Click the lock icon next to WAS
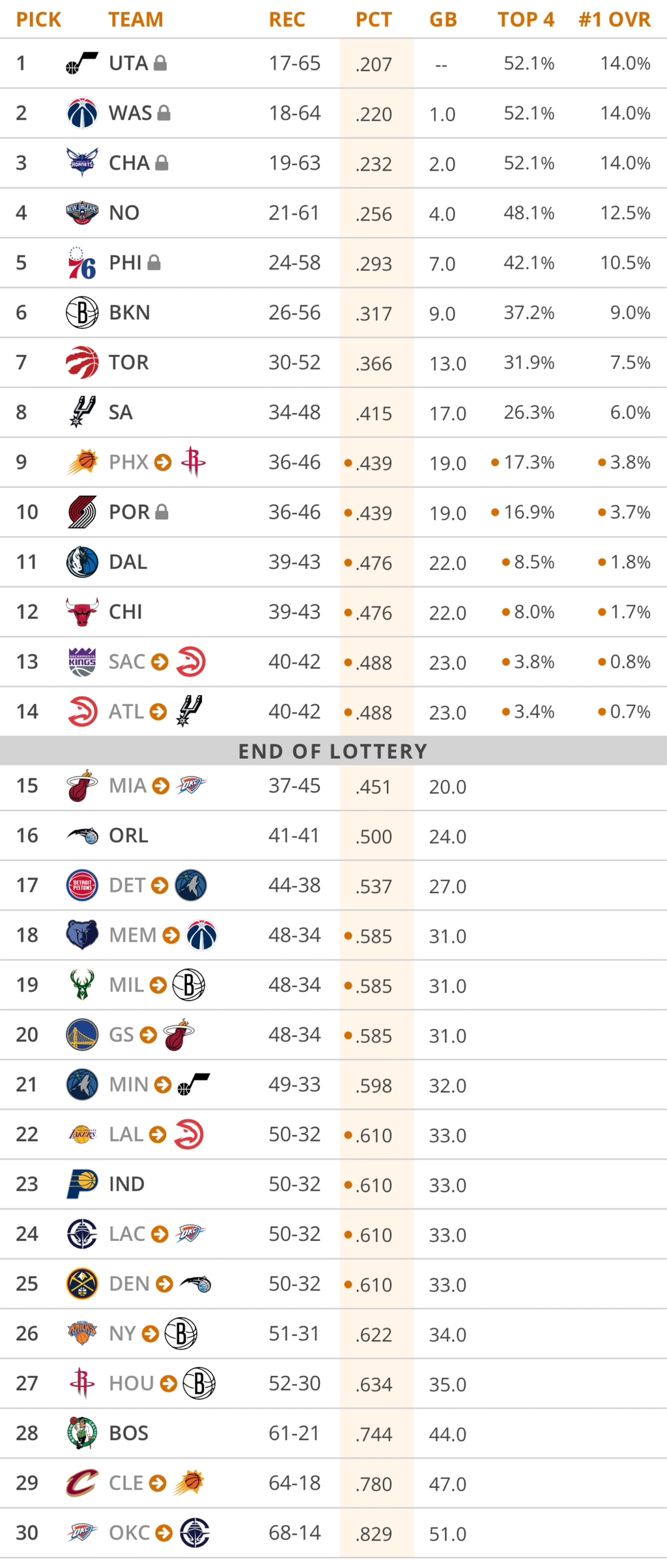The width and height of the screenshot is (667, 1568). pos(164,113)
